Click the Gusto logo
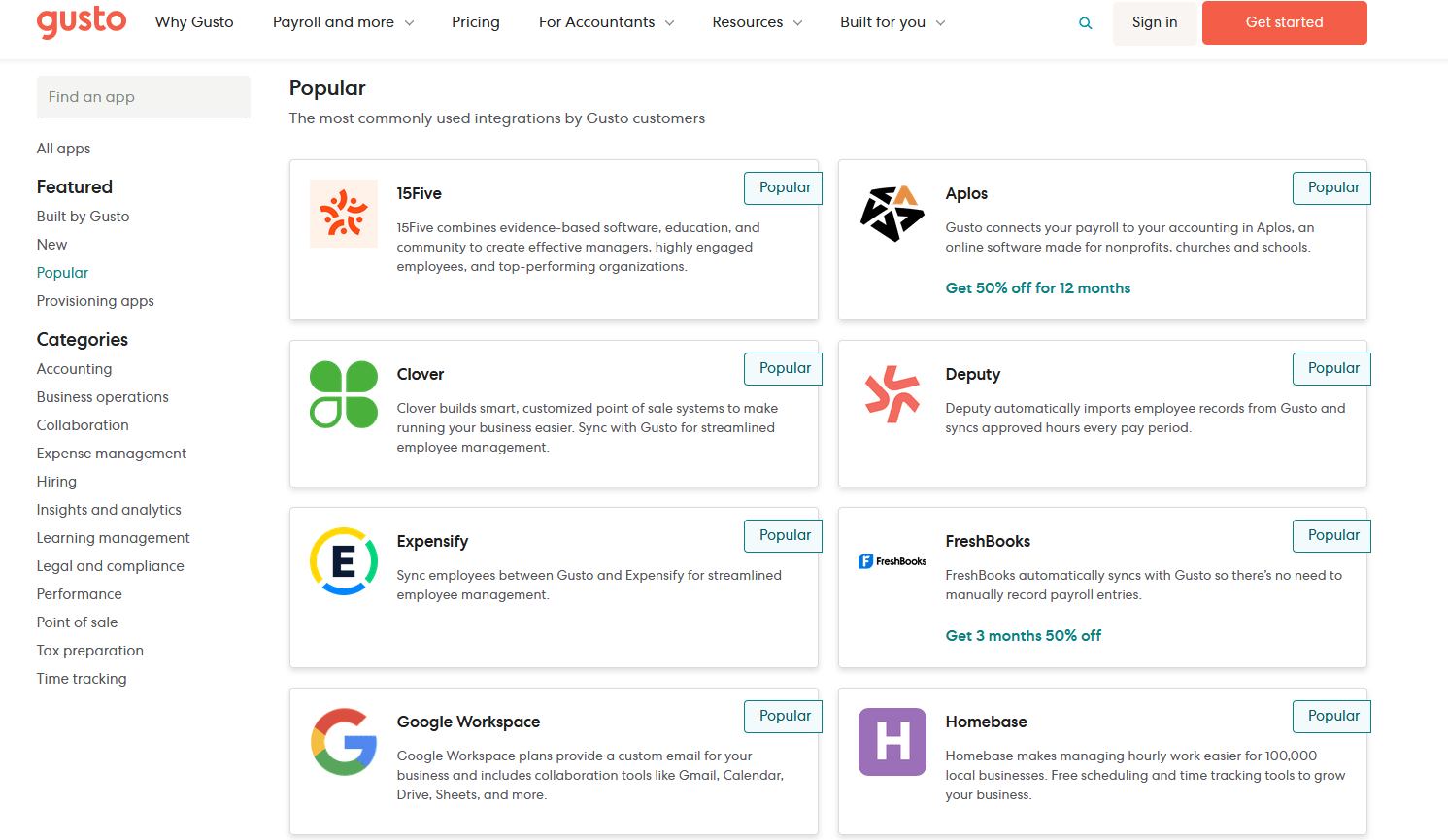 (x=82, y=21)
